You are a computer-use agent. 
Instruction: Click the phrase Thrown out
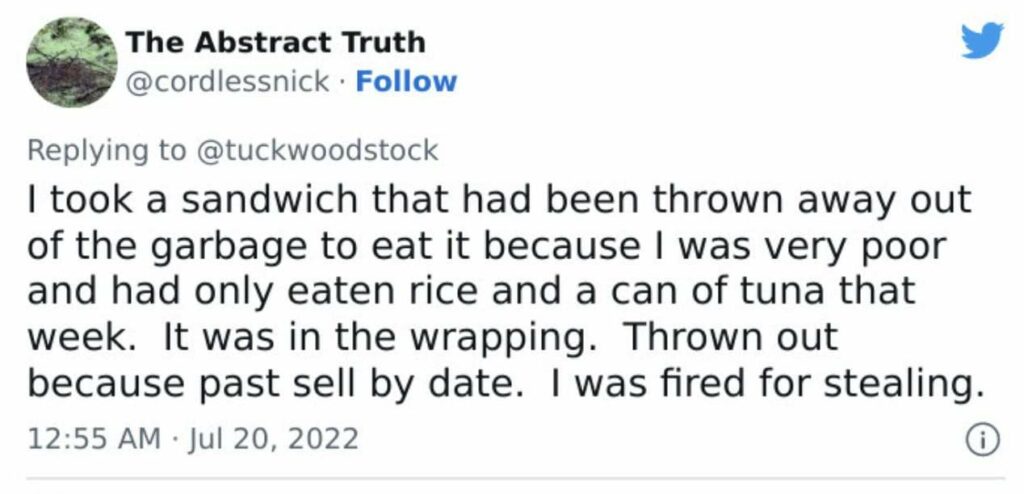point(730,337)
